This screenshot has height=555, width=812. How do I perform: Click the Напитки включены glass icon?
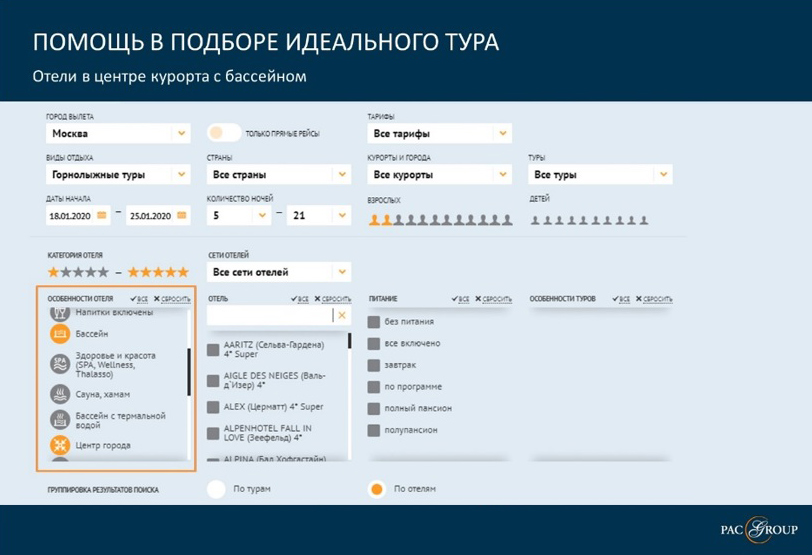(x=59, y=314)
